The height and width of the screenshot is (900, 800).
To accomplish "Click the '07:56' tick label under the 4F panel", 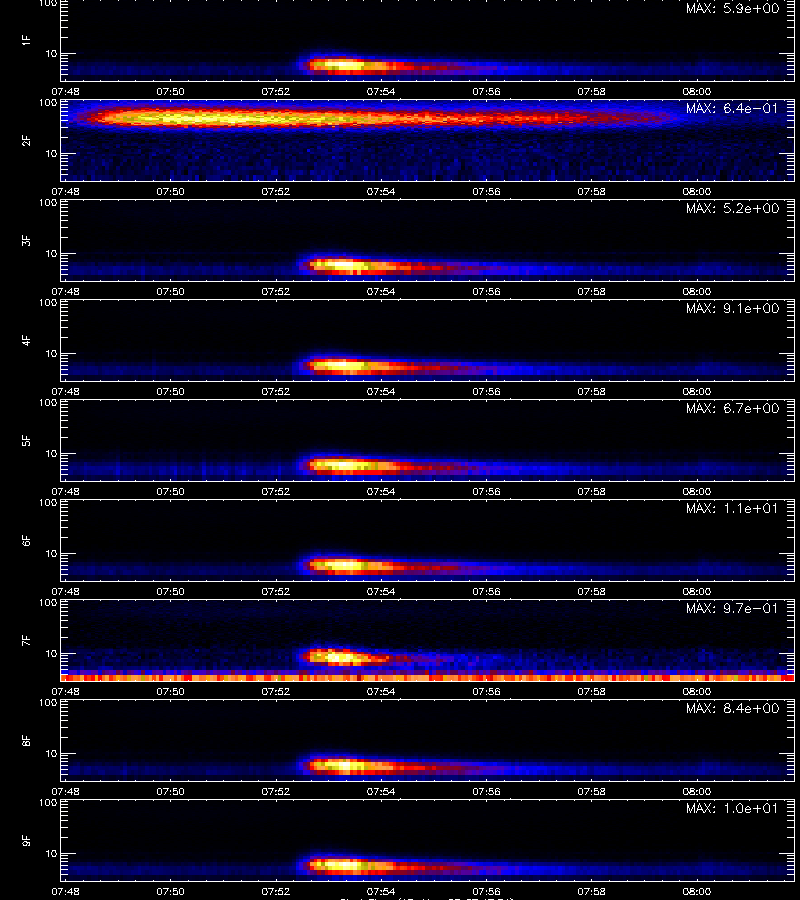I will click(x=486, y=391).
